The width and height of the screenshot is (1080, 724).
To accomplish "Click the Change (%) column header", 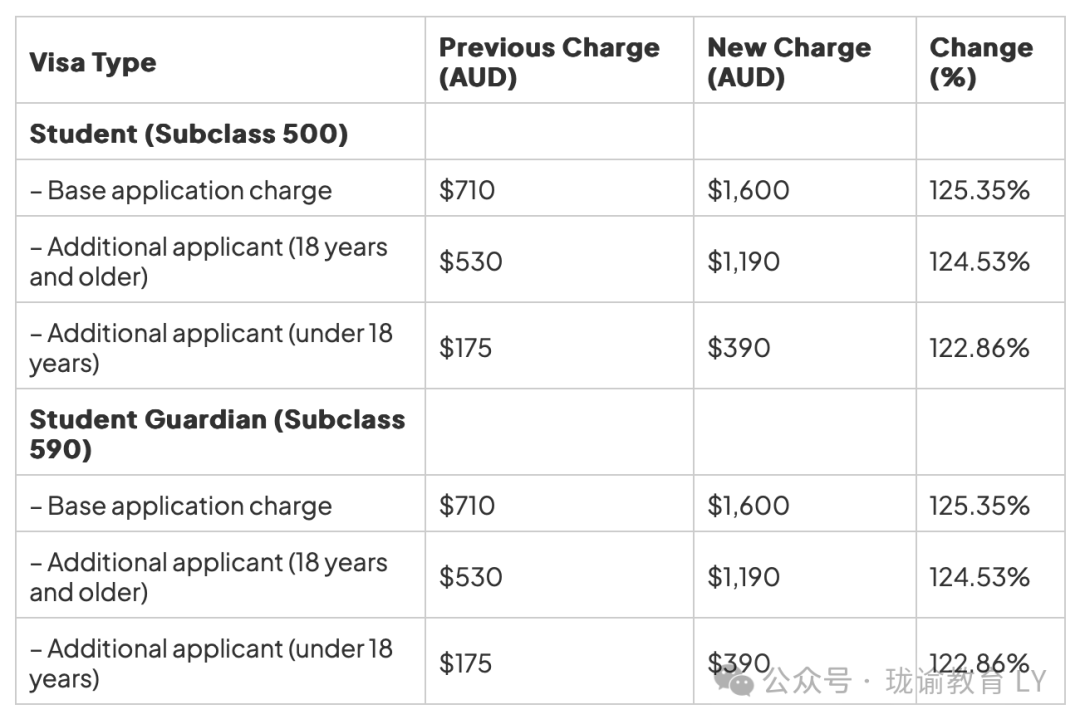I will pyautogui.click(x=981, y=62).
